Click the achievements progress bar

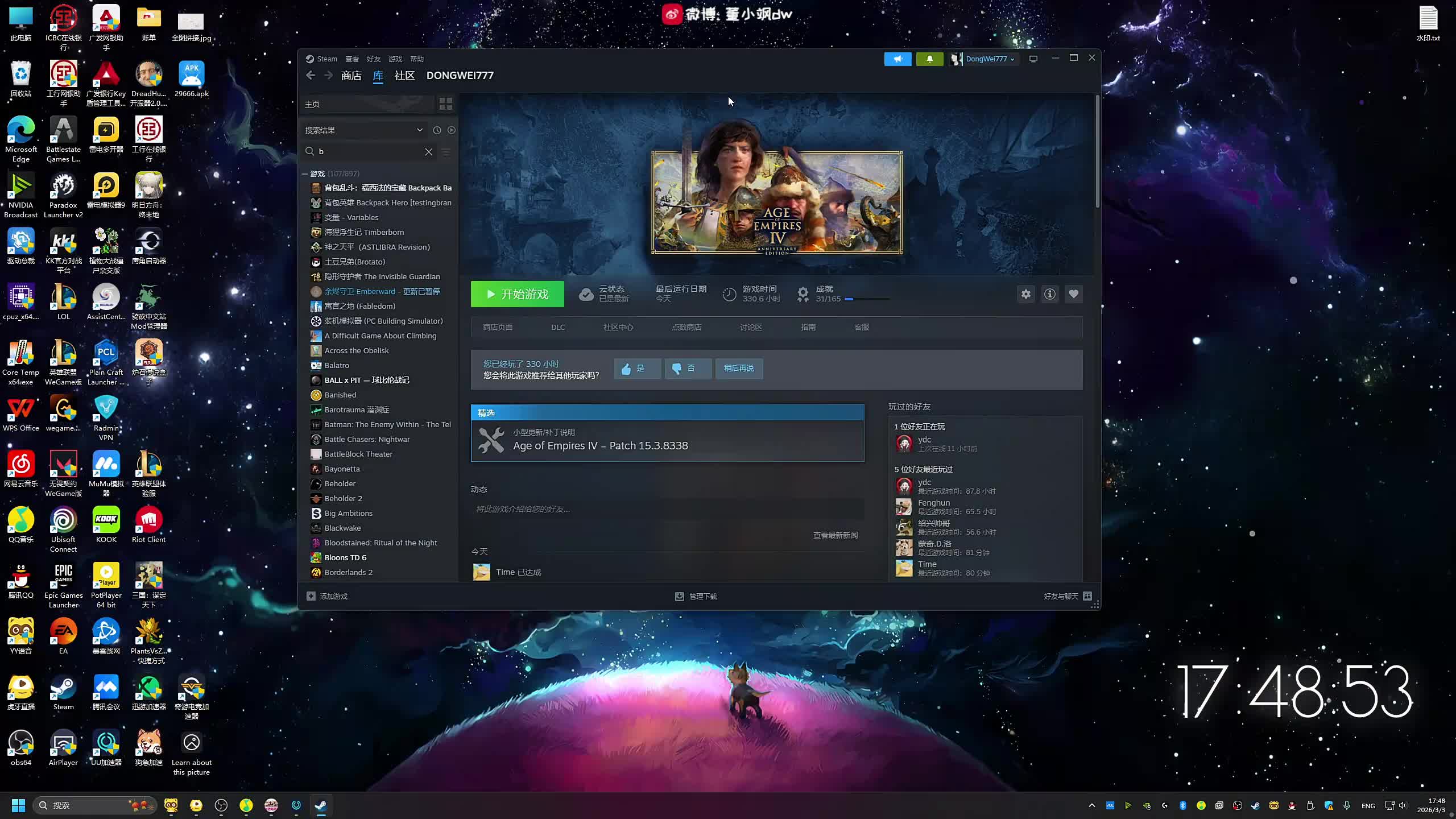(867, 299)
